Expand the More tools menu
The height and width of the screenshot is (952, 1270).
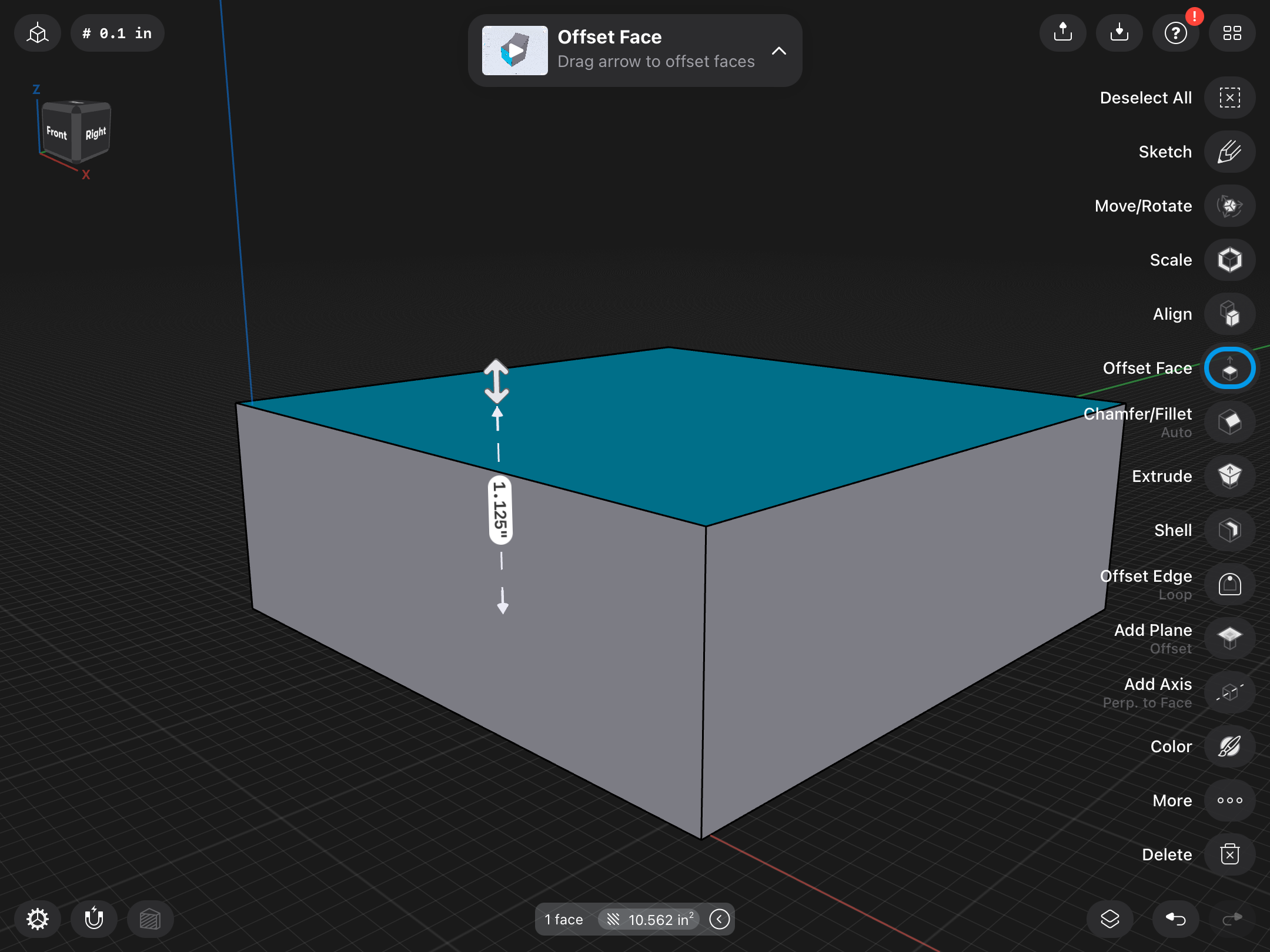(1229, 800)
